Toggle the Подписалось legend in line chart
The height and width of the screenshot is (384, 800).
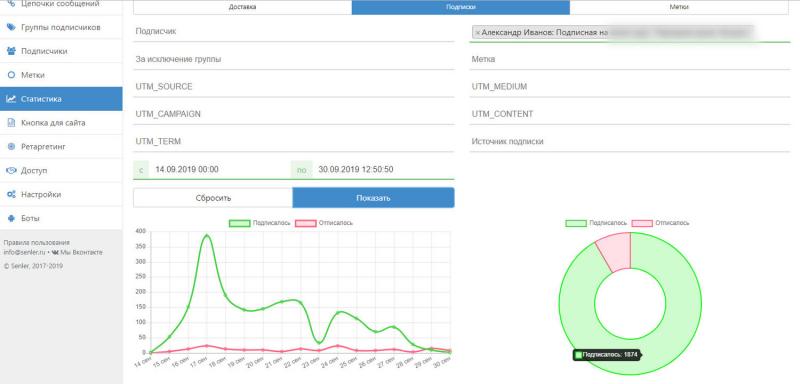coord(260,223)
